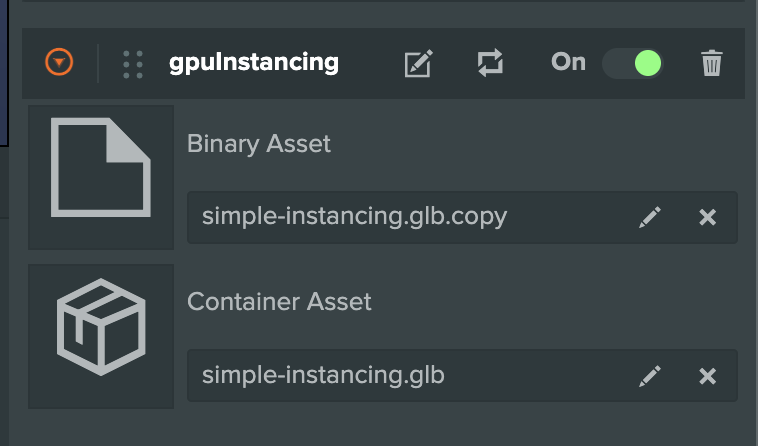
Task: Click the Container Asset box thumbnail
Action: 101,335
